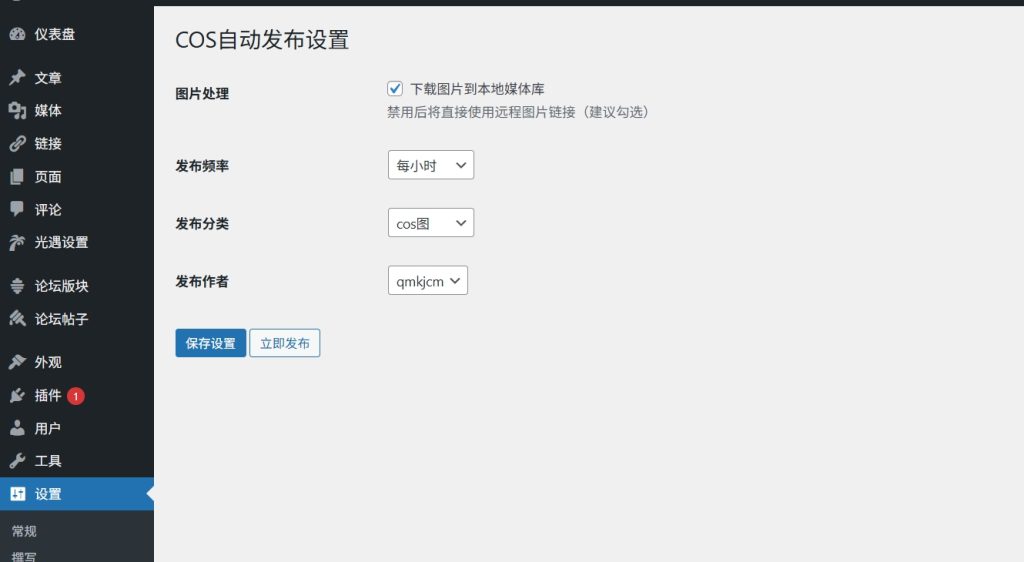Open 常规 settings submenu link
Viewport: 1024px width, 562px height.
click(24, 531)
